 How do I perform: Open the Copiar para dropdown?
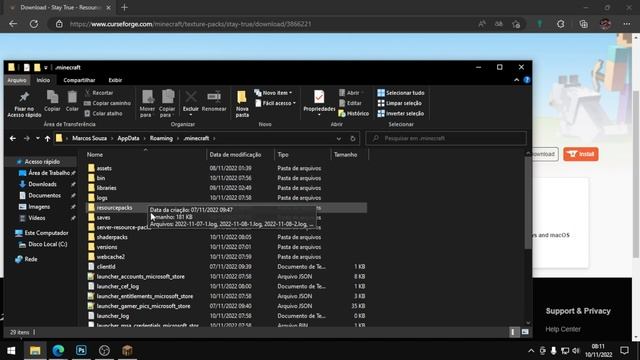[x=167, y=104]
